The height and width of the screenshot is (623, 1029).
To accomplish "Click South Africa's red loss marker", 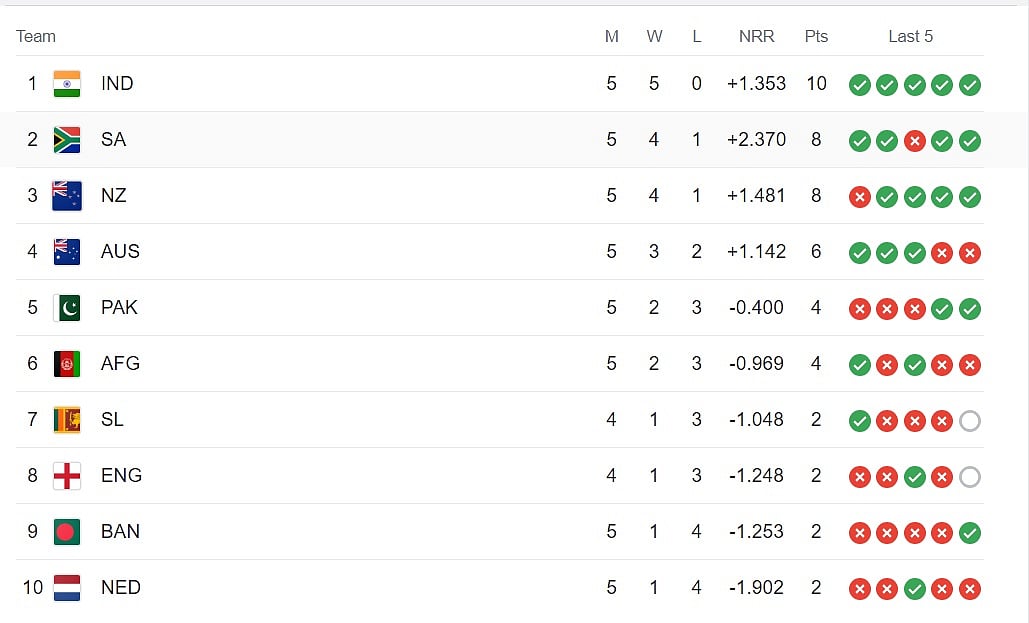I will click(914, 141).
